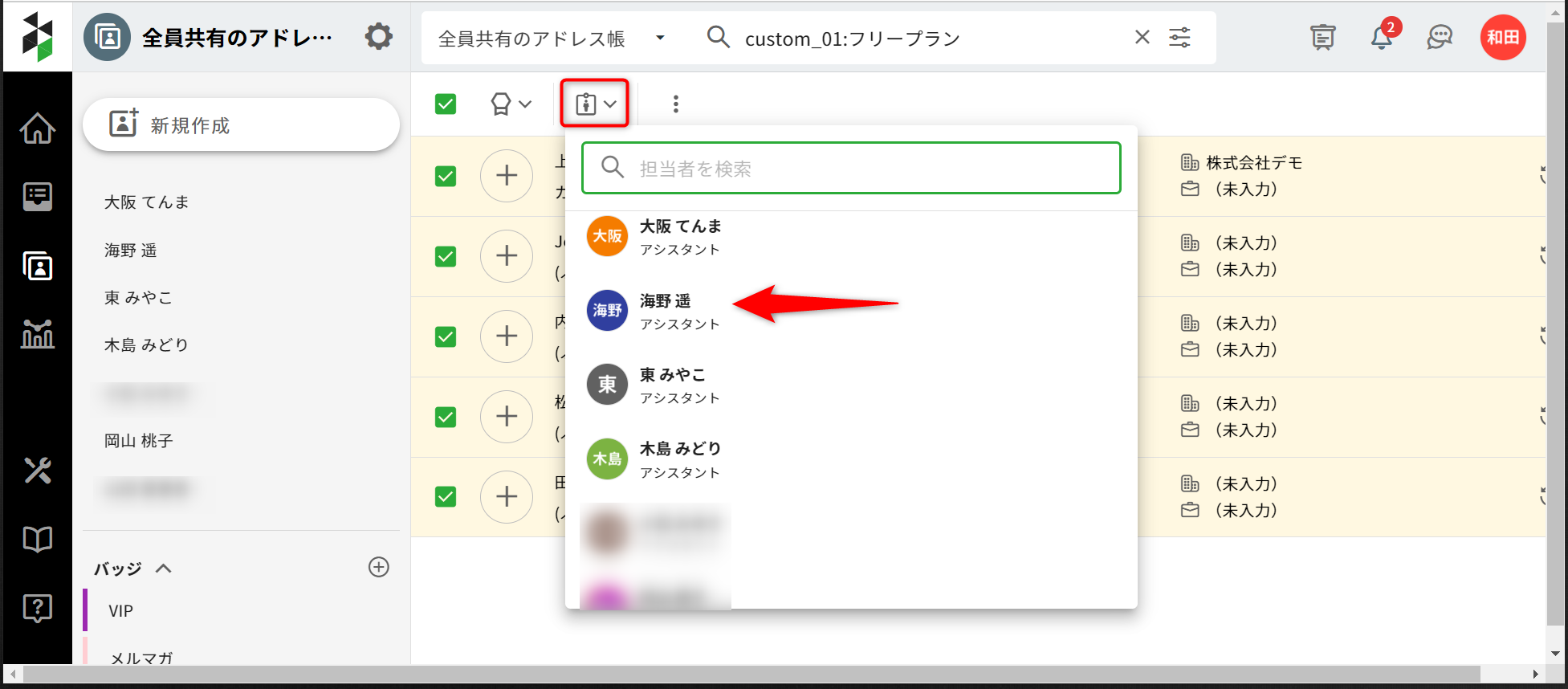
Task: Open the analytics chart icon in sidebar
Action: [x=37, y=333]
